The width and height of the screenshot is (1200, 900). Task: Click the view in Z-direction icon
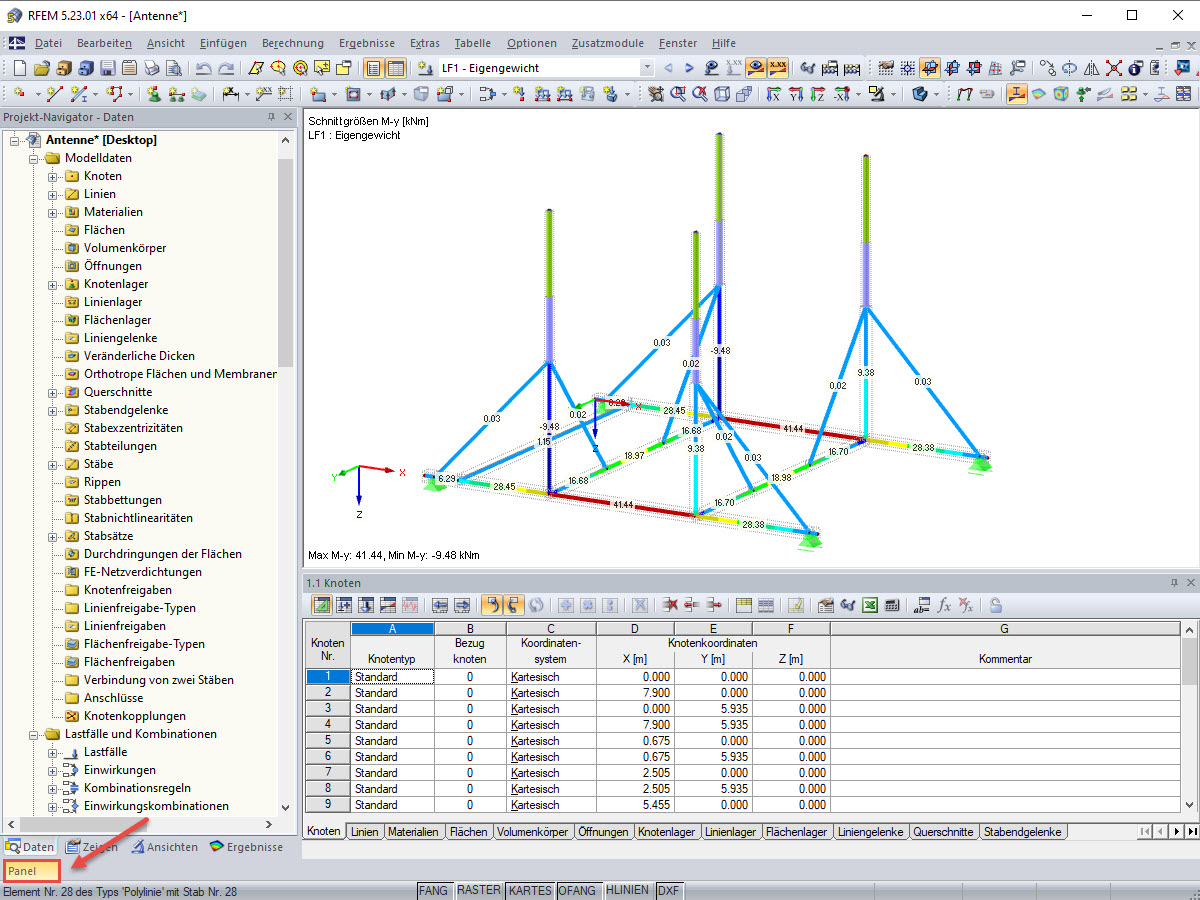click(818, 94)
